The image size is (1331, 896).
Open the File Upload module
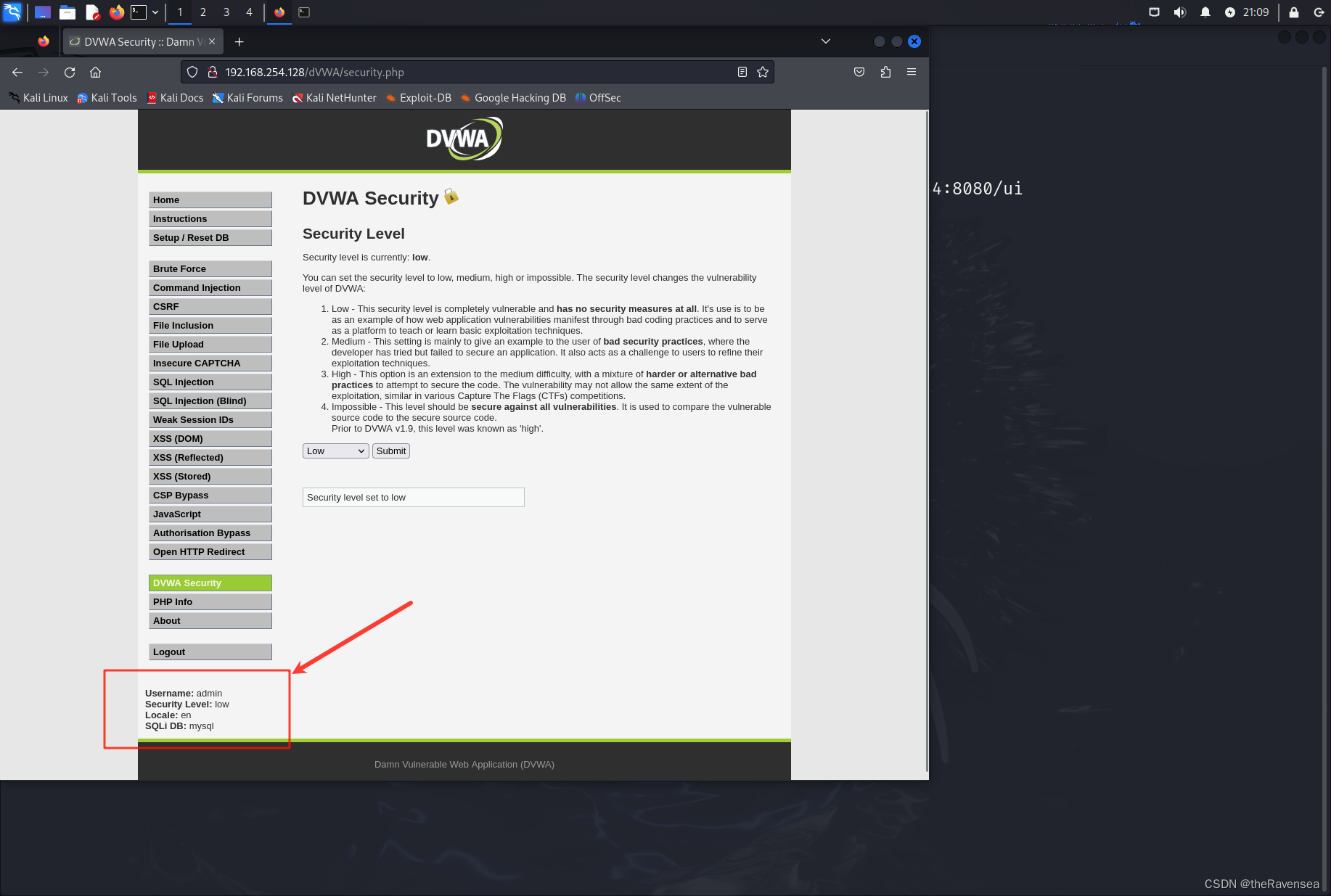point(210,345)
